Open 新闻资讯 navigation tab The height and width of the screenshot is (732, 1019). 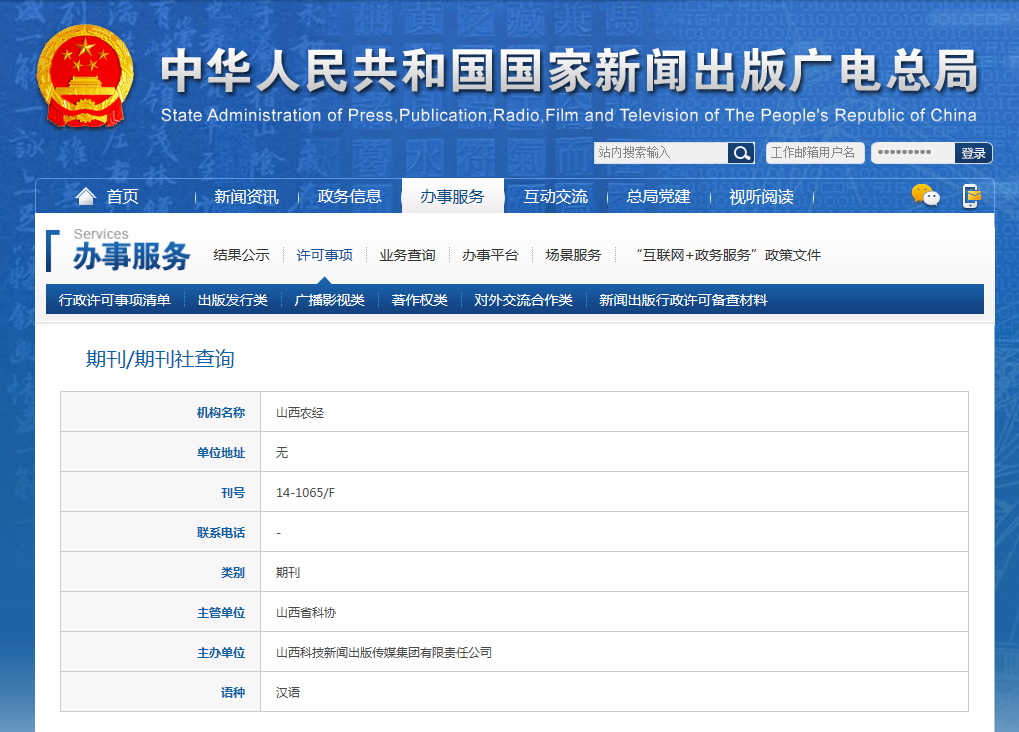point(246,196)
